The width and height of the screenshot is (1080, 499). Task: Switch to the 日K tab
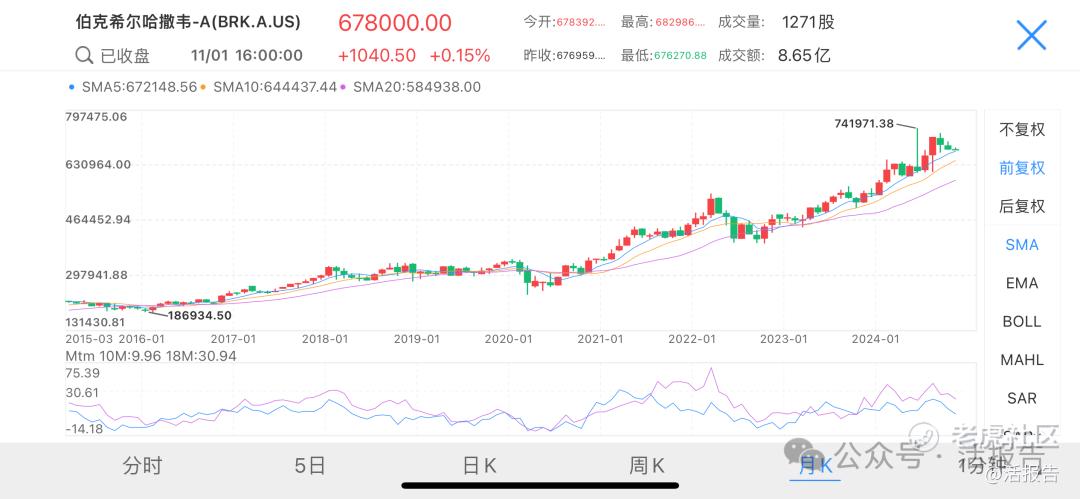click(479, 466)
